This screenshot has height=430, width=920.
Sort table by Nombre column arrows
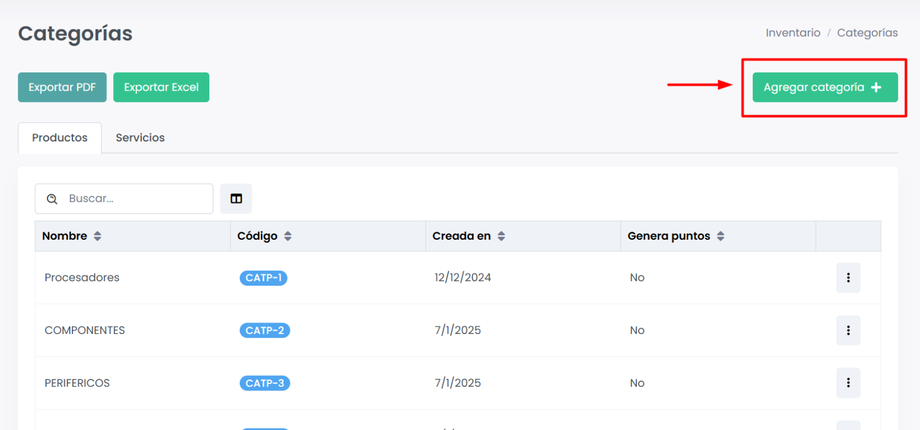pos(97,236)
